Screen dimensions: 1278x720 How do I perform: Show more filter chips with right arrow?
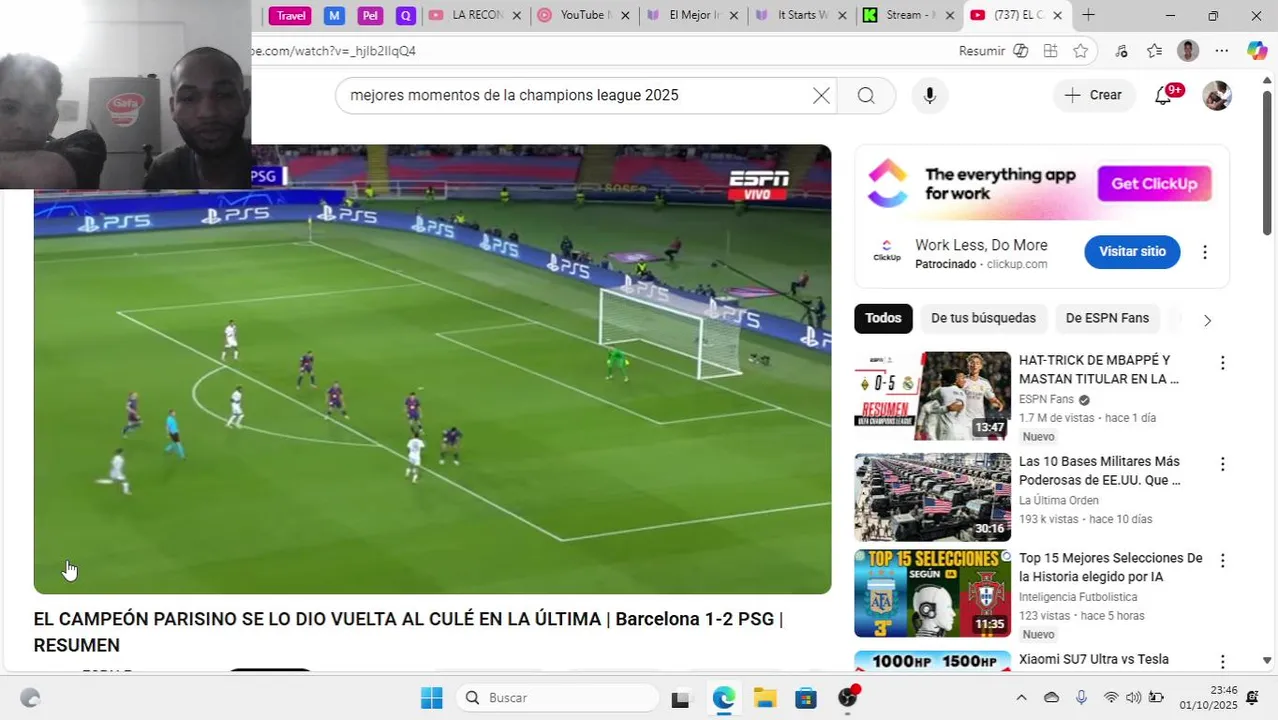point(1207,320)
